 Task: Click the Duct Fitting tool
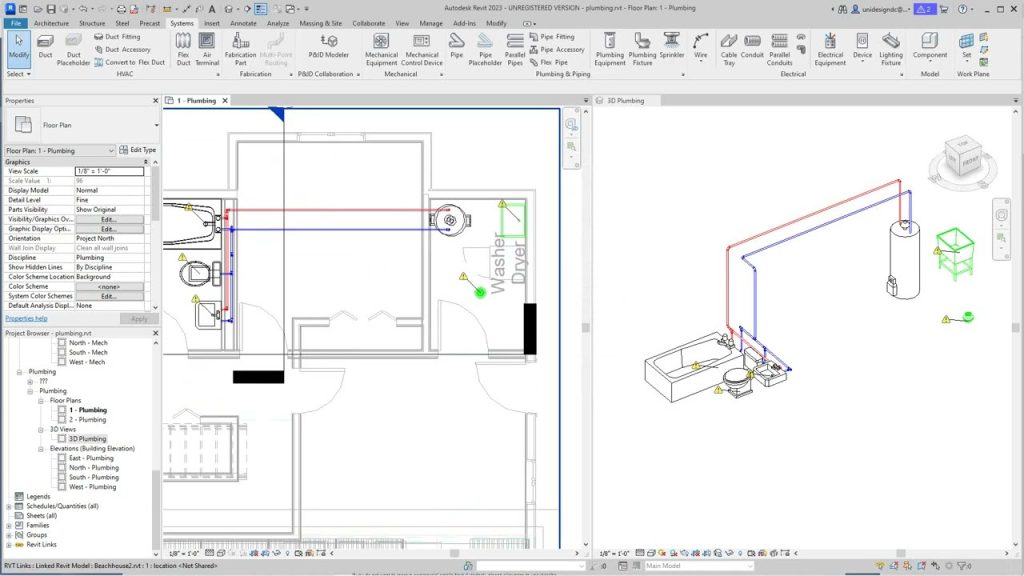(117, 37)
